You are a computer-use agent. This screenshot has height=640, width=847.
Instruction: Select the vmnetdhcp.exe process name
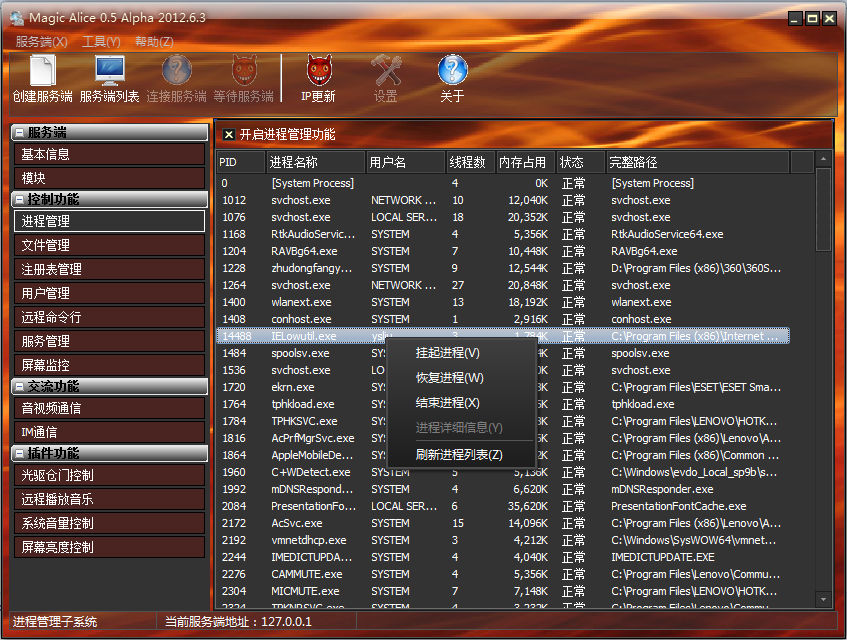(x=308, y=540)
